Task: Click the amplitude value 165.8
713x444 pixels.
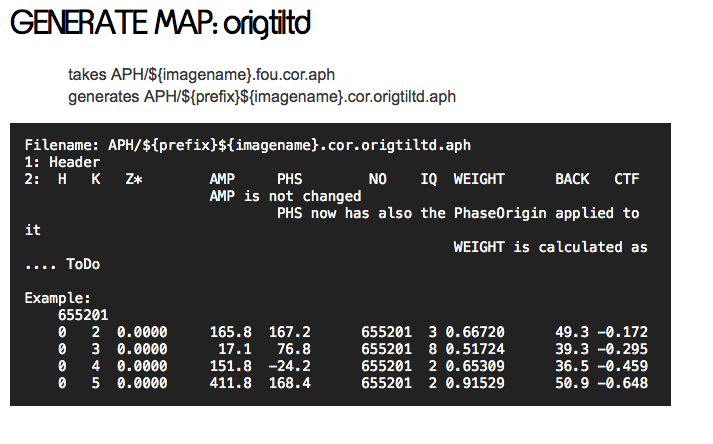Action: pyautogui.click(x=231, y=332)
